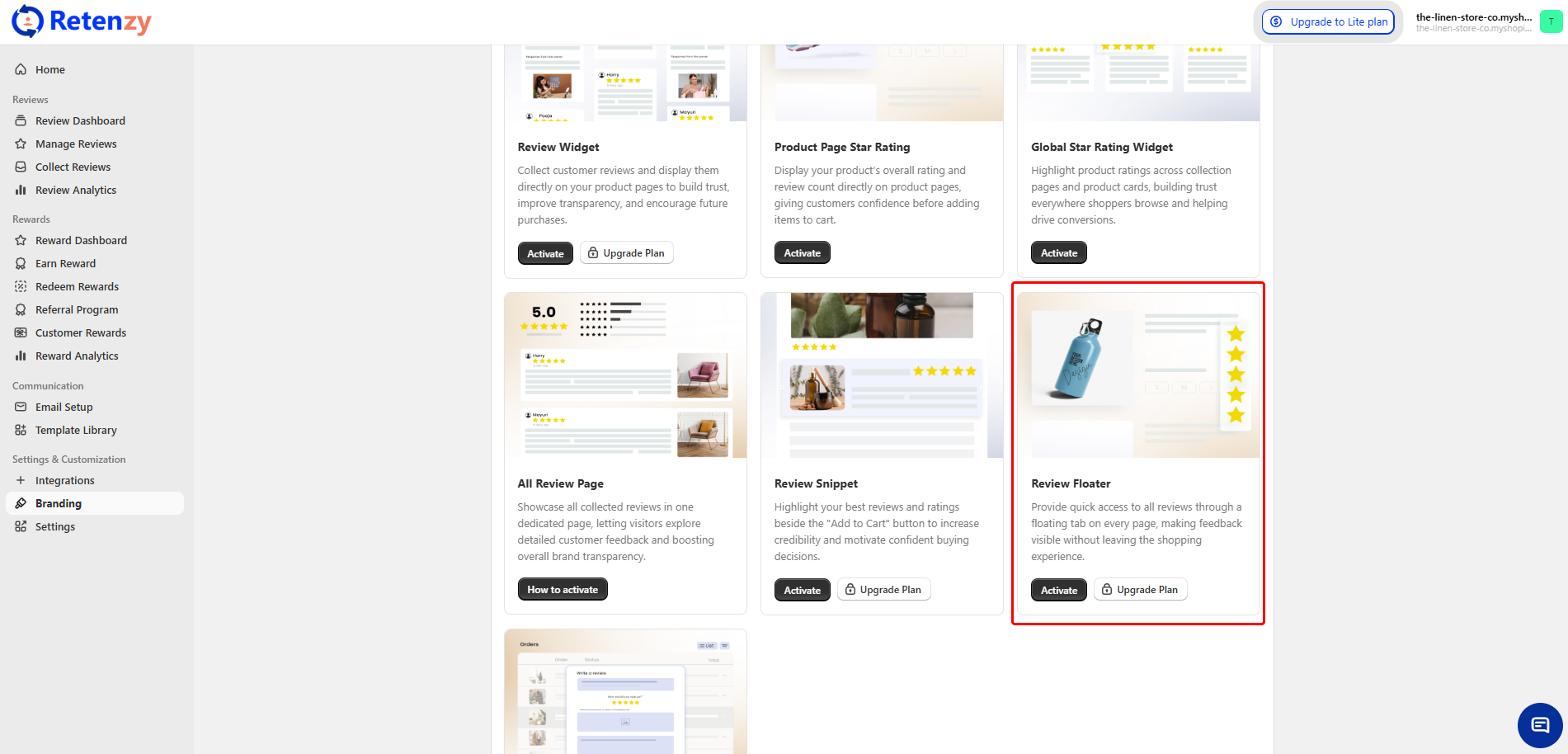Activate the Review Floater

[1059, 590]
